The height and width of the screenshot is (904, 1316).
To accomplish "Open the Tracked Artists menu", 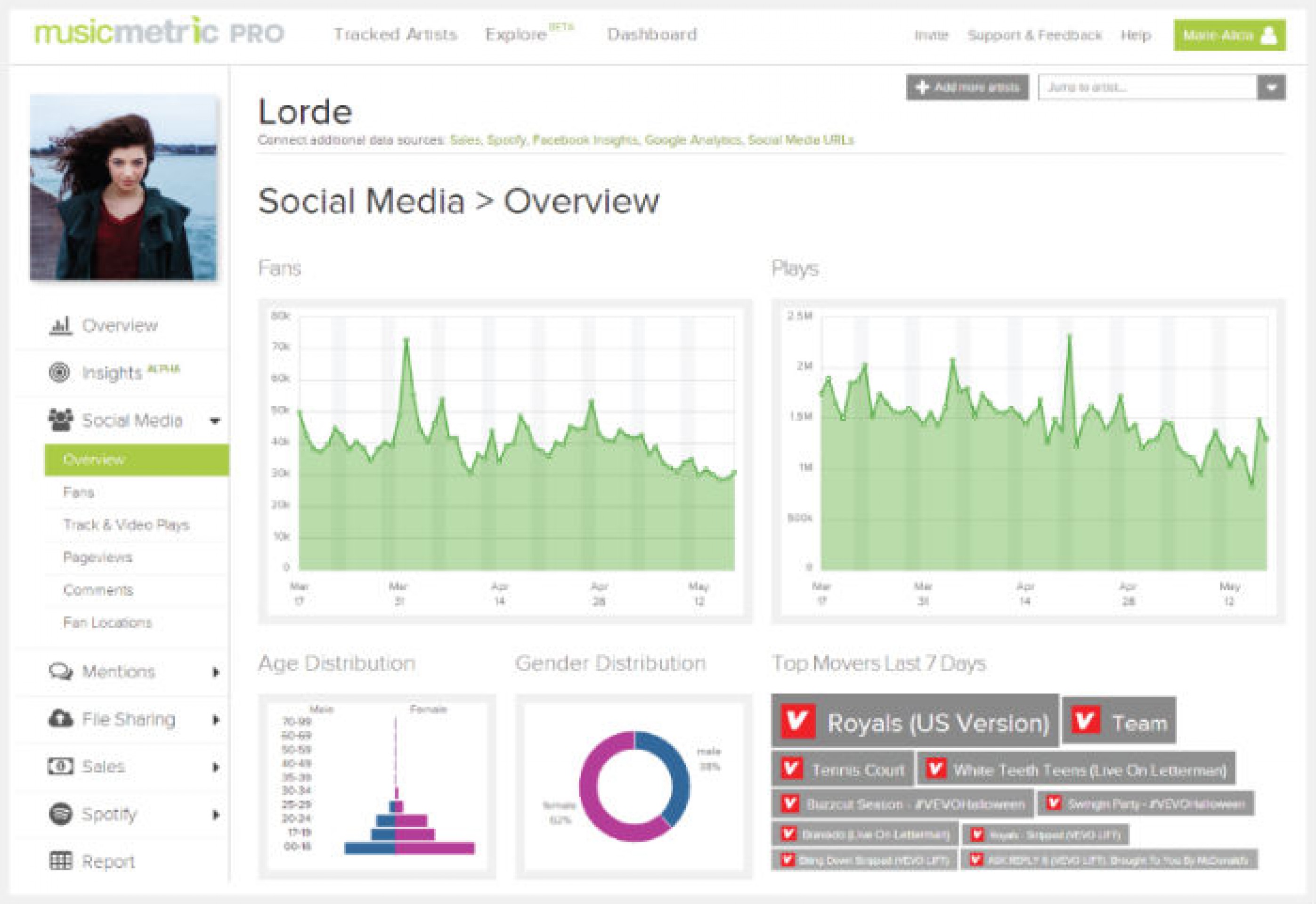I will (x=396, y=34).
